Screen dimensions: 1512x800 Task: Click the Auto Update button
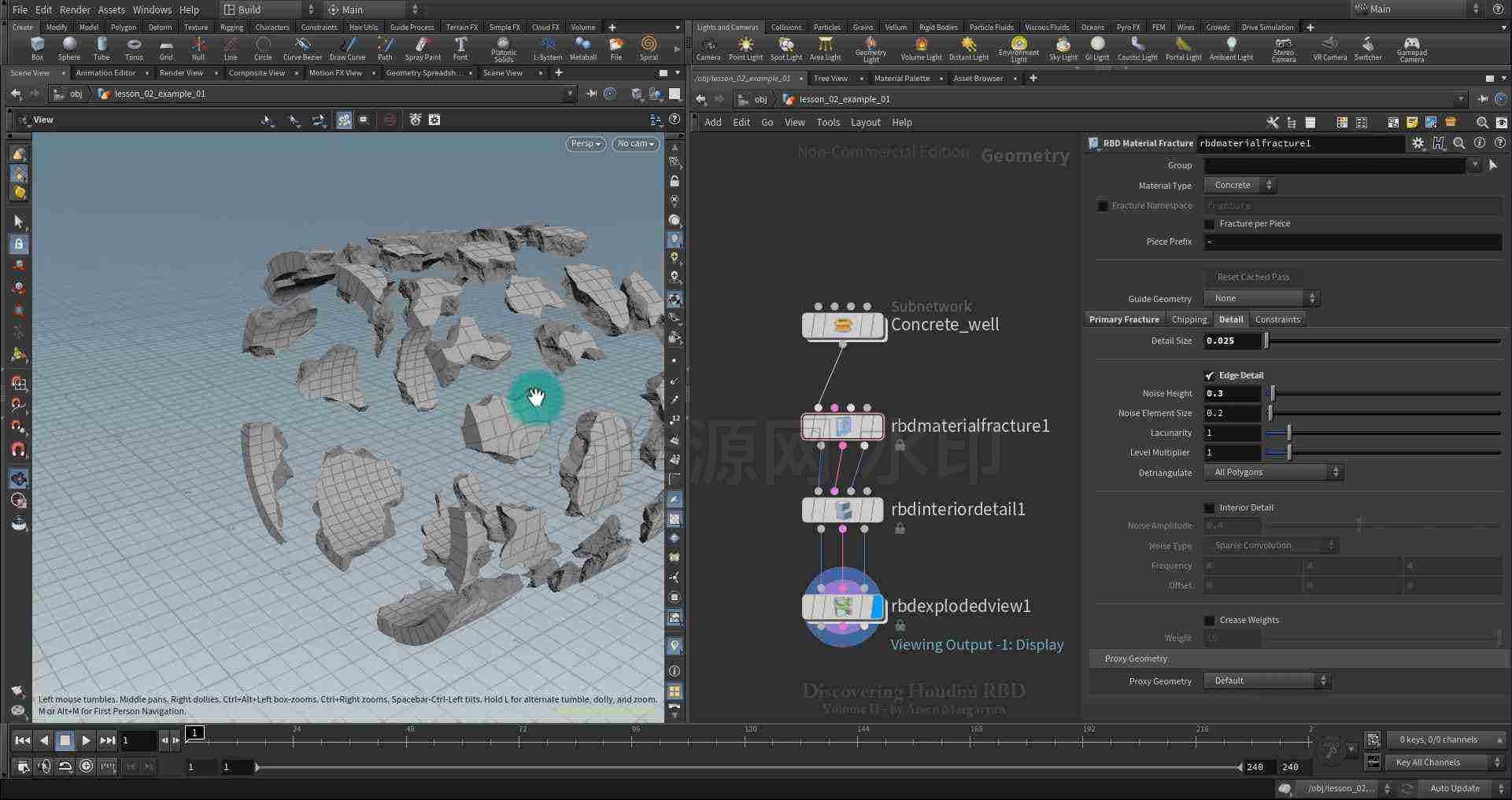pos(1455,788)
